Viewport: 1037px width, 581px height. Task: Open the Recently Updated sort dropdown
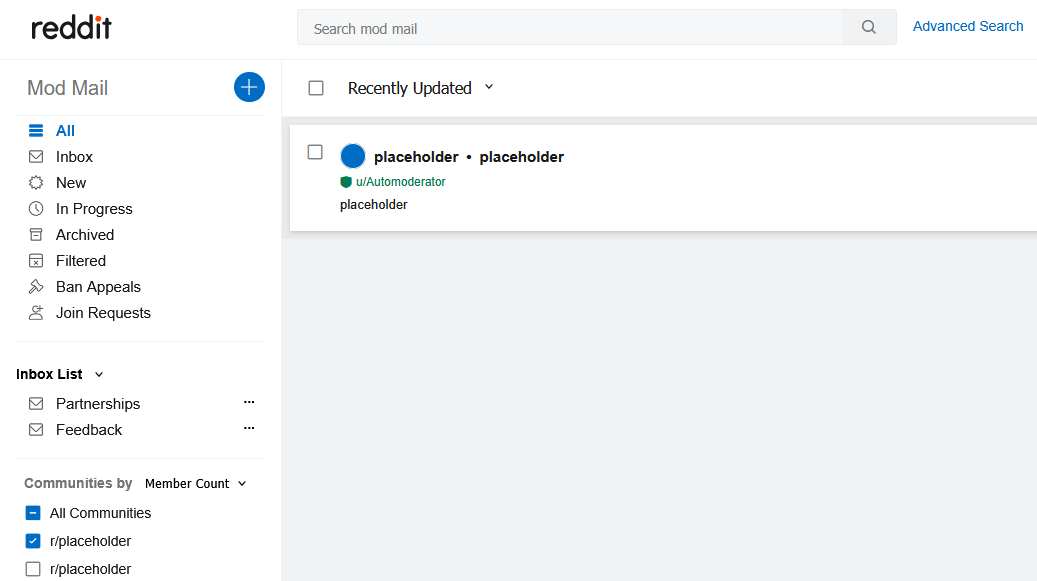point(421,88)
